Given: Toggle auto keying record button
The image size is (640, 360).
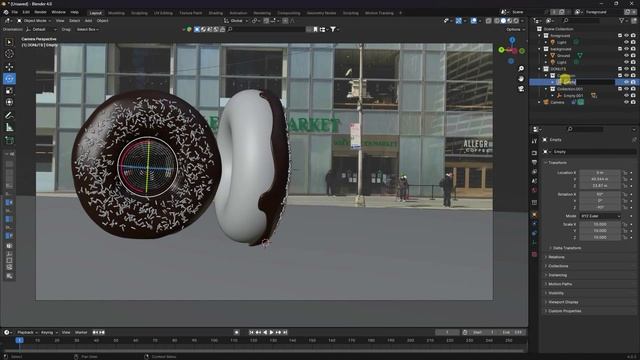Looking at the screenshot, I should 236,332.
